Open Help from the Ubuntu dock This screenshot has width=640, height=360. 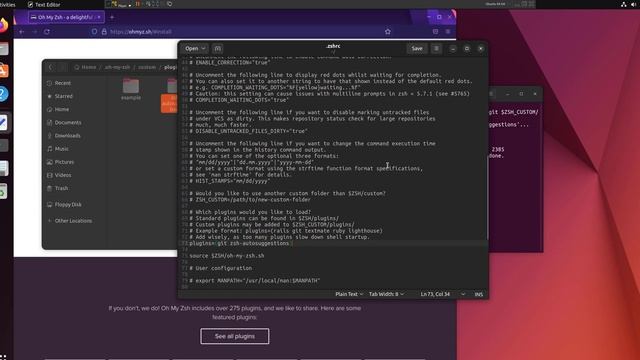click(3, 94)
